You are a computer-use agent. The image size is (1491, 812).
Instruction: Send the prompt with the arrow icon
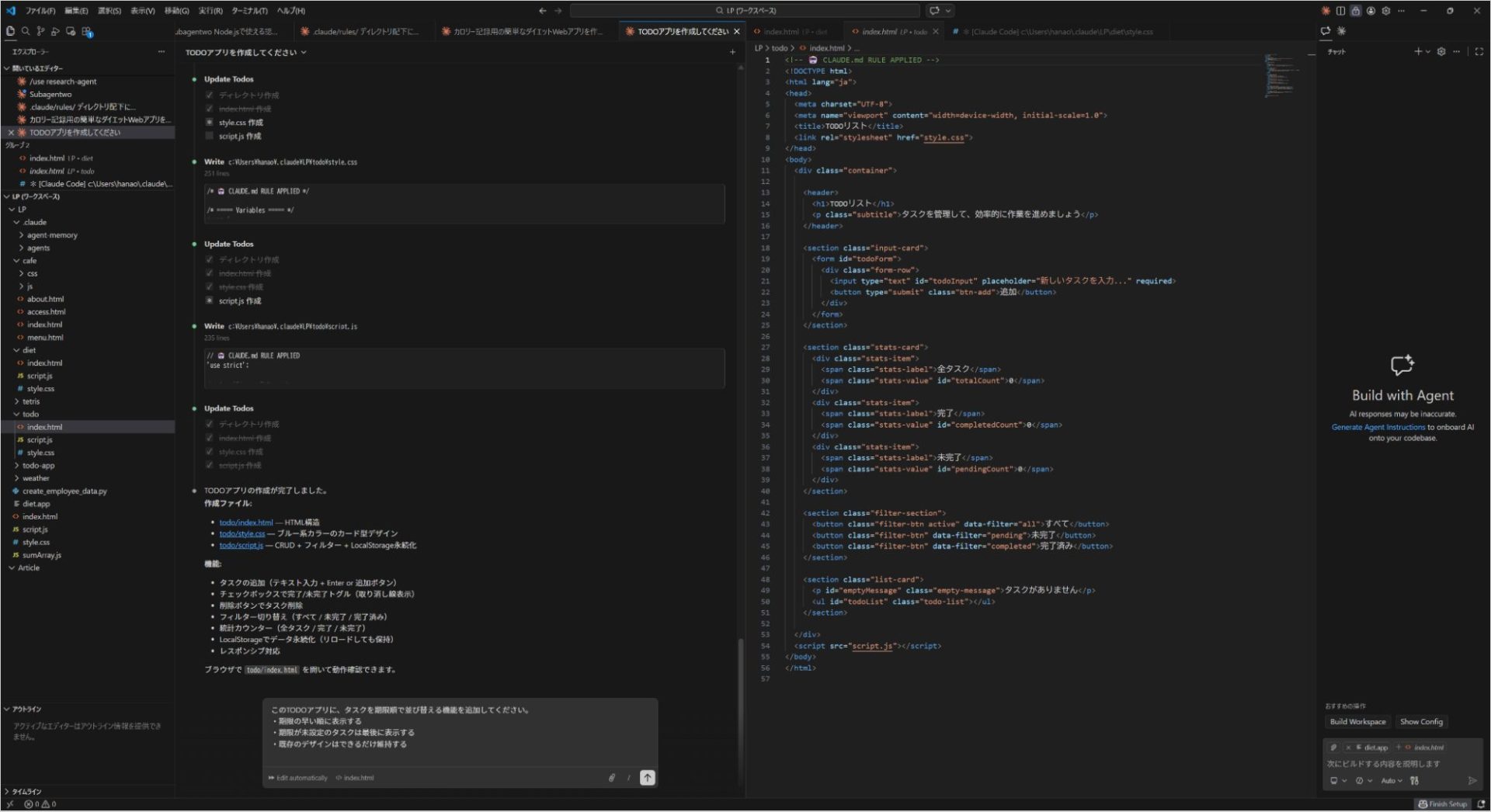[647, 777]
